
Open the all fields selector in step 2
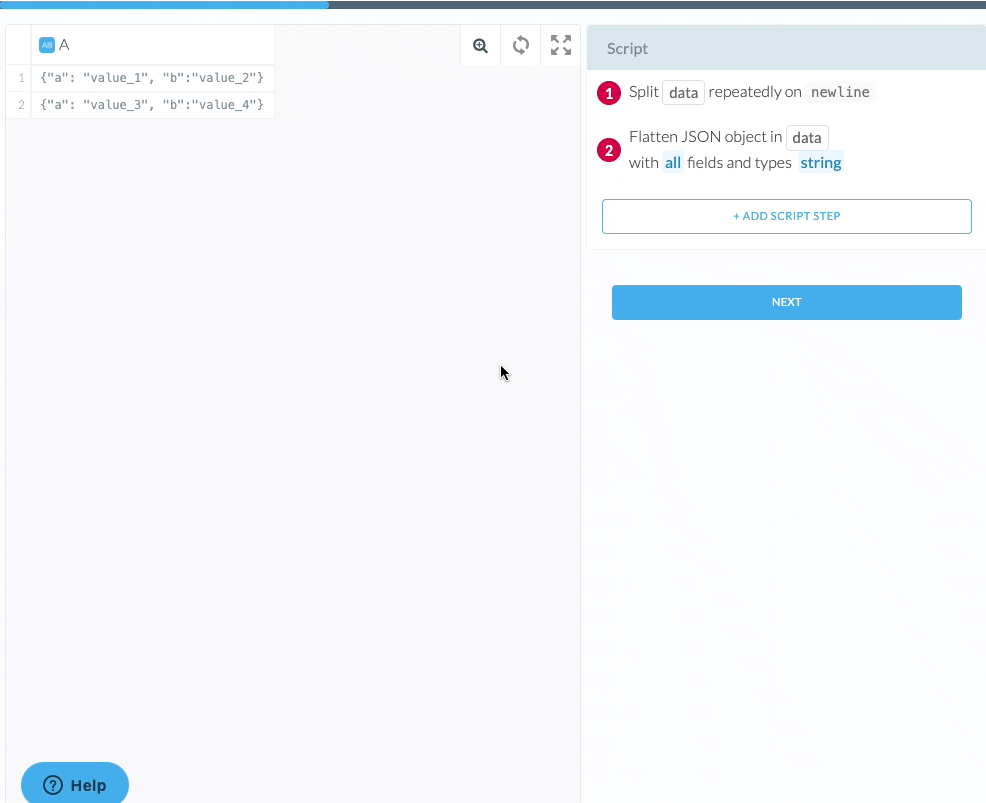672,162
